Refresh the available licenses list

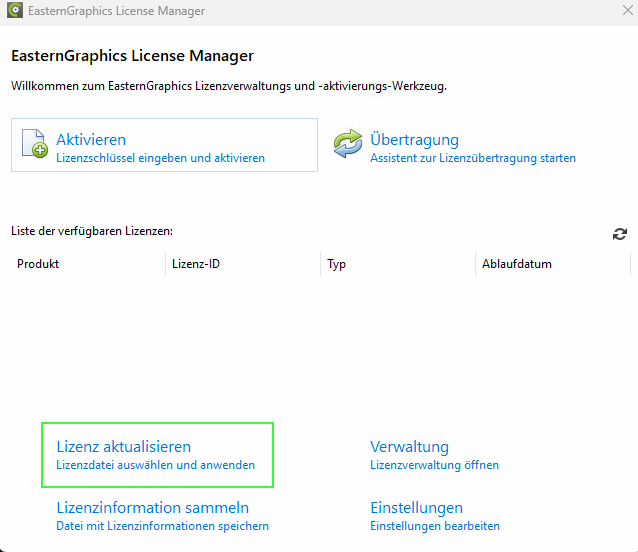620,234
